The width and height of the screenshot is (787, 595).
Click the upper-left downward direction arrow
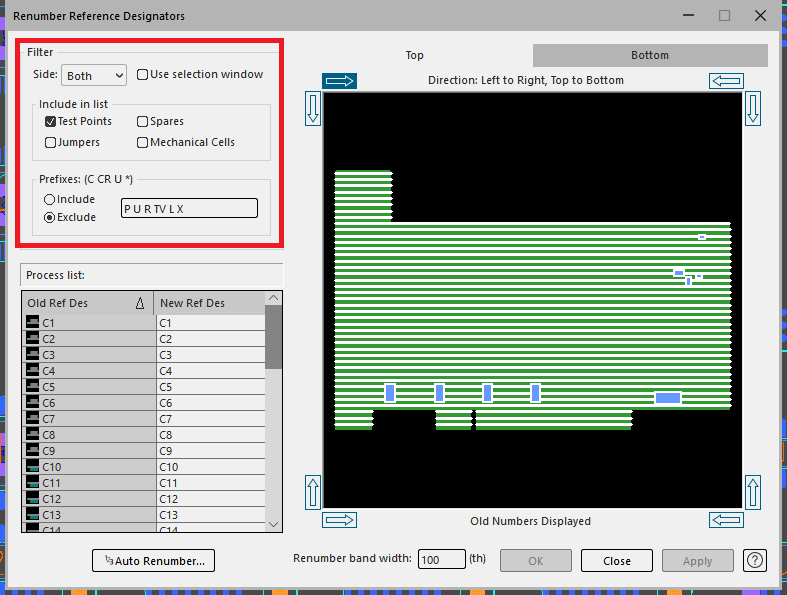click(x=312, y=108)
